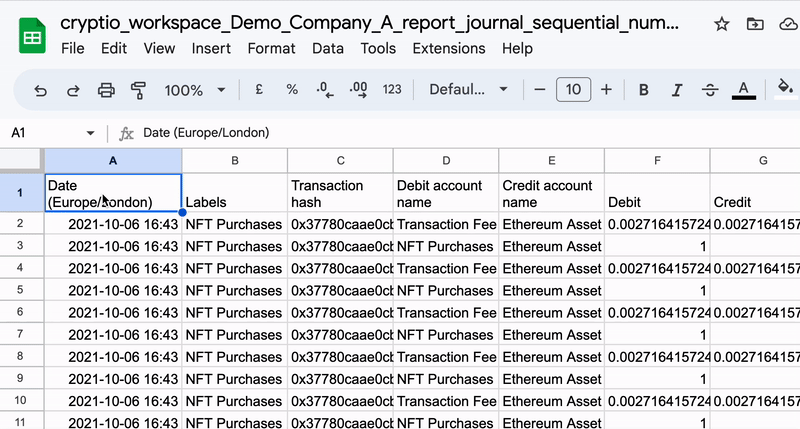Open the Data menu

[328, 48]
